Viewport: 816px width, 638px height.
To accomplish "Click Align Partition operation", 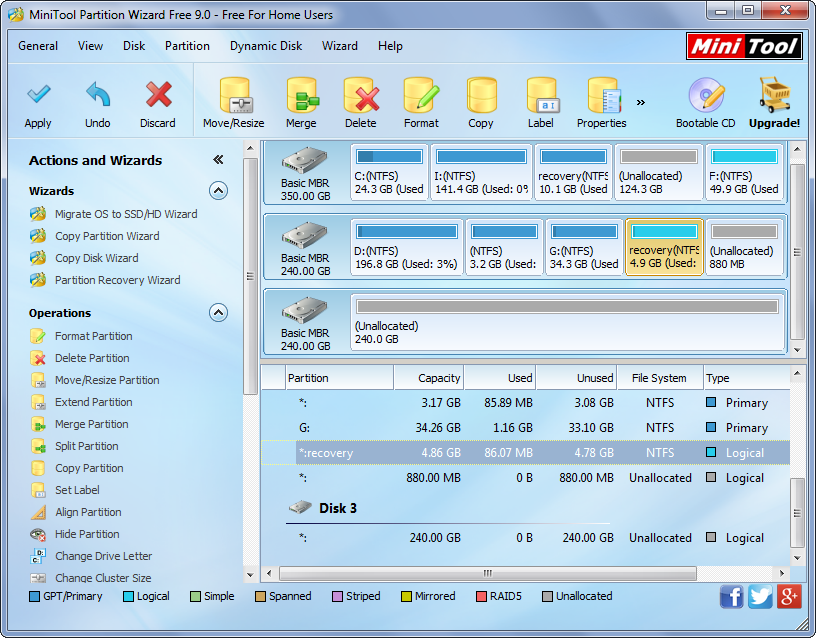I will coord(76,512).
